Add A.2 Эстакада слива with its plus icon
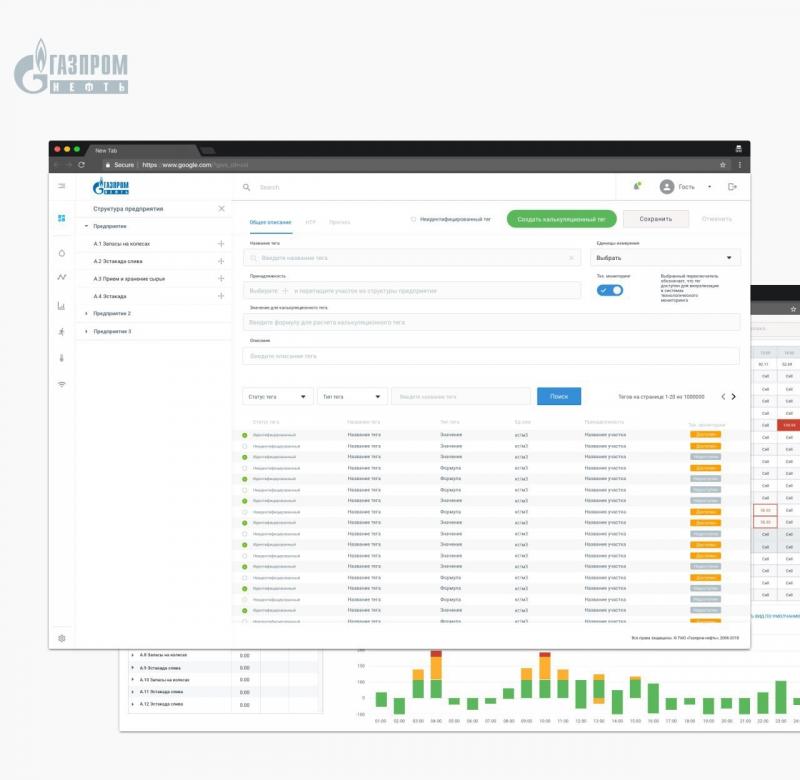This screenshot has height=780, width=800. 221,261
